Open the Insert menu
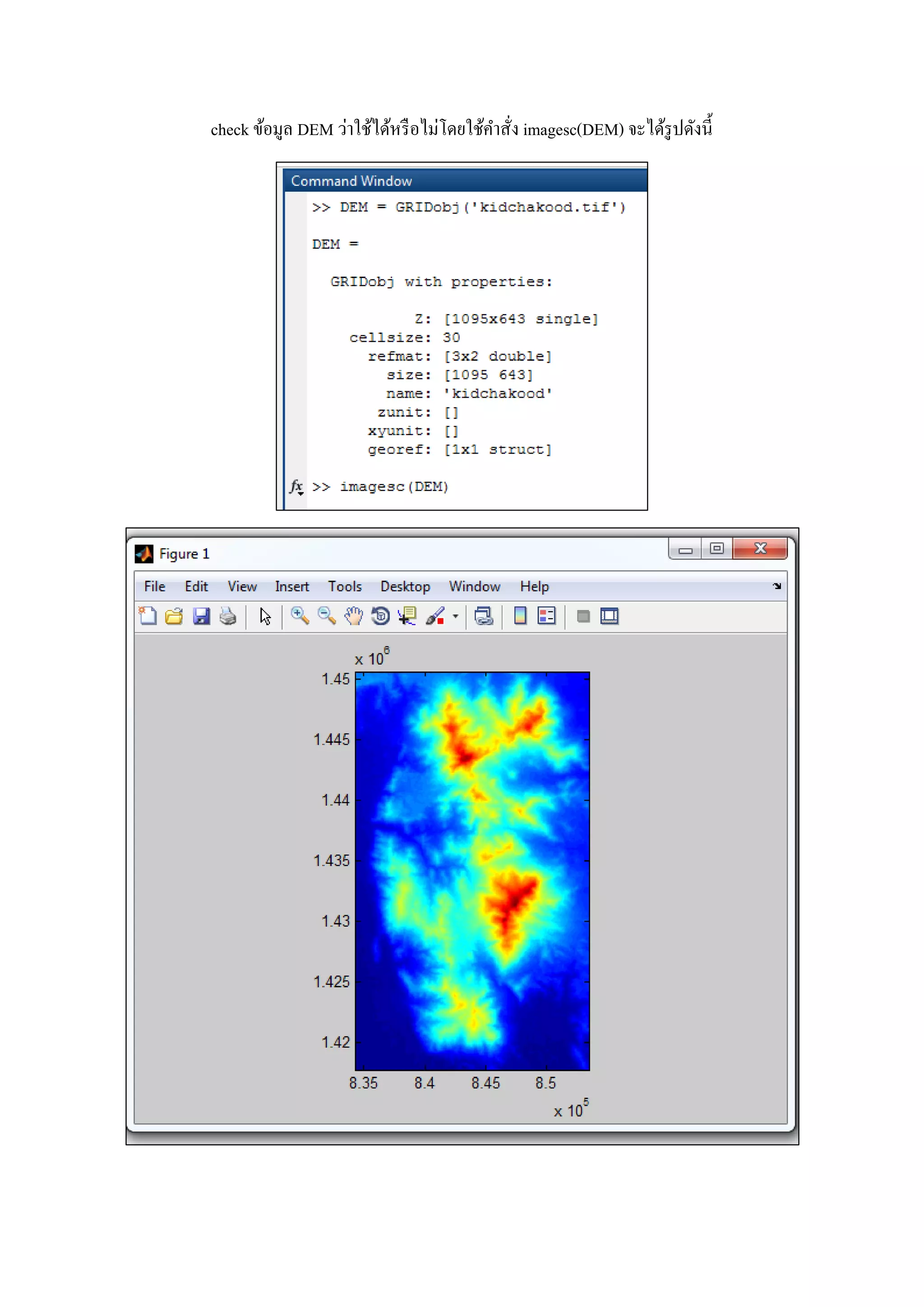 click(x=292, y=586)
